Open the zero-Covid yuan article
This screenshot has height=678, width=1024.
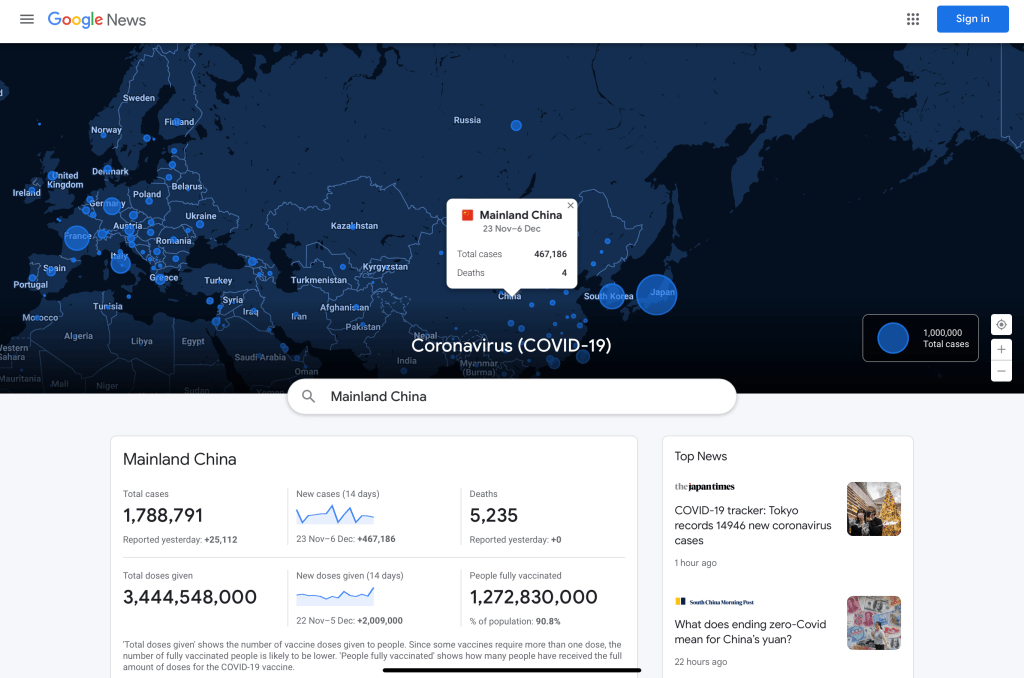[x=750, y=632]
